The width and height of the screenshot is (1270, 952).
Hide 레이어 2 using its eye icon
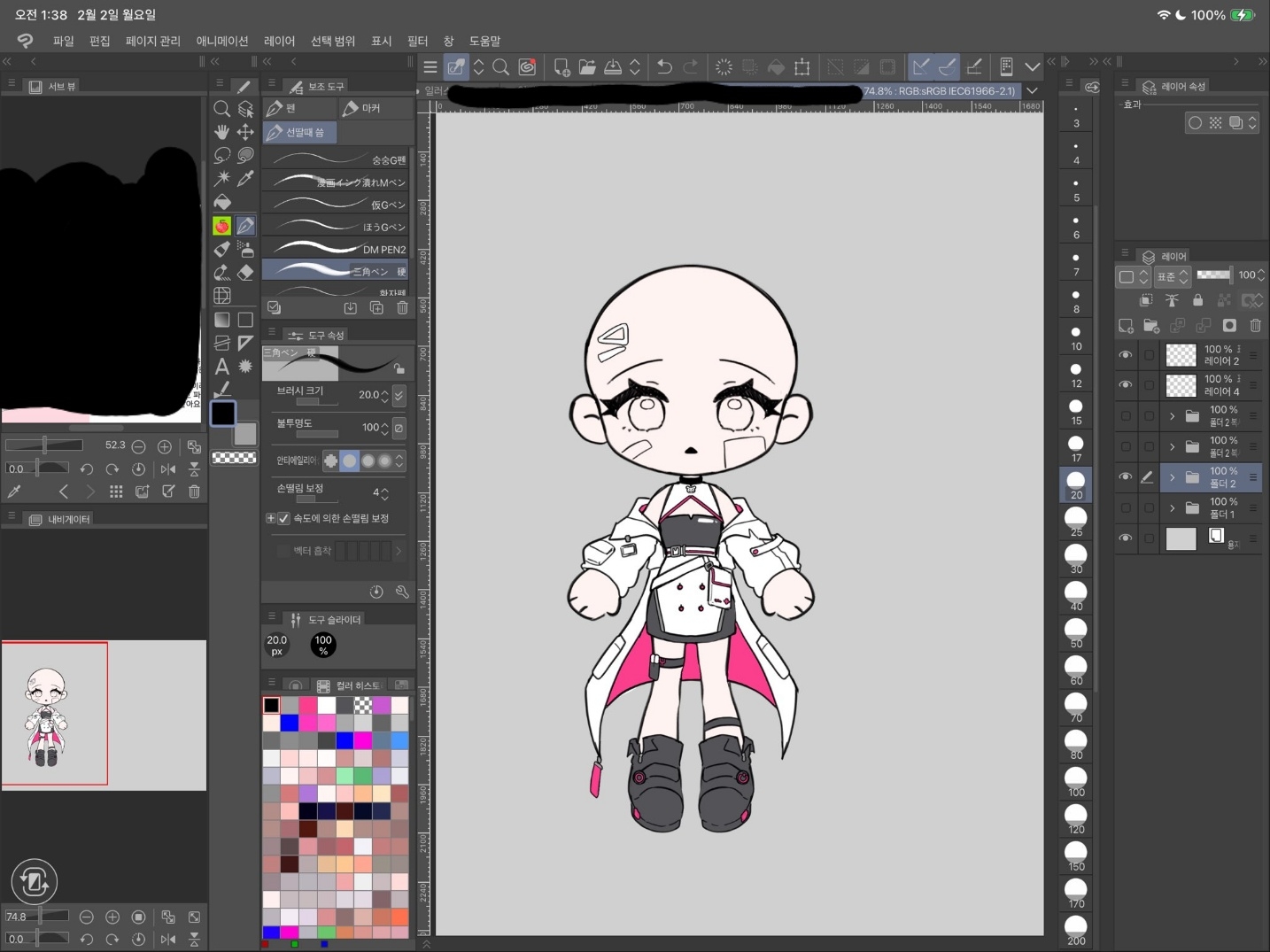pos(1126,355)
